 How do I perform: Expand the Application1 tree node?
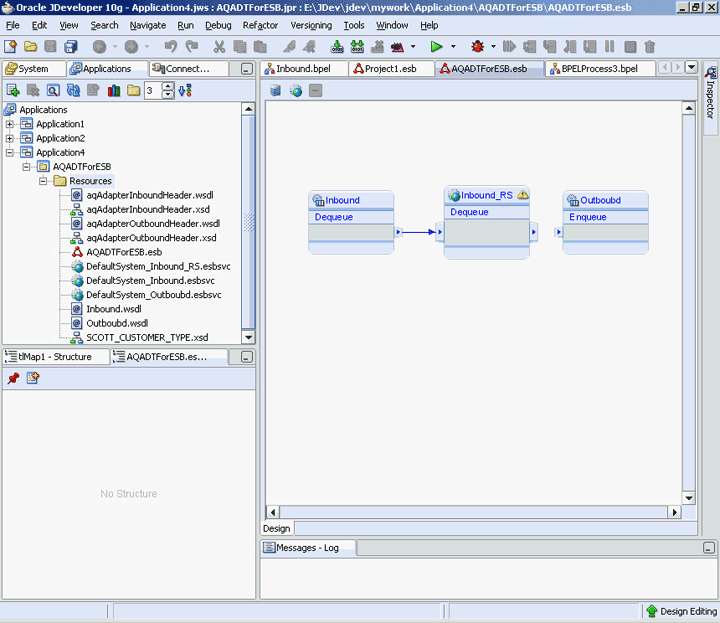pos(10,124)
